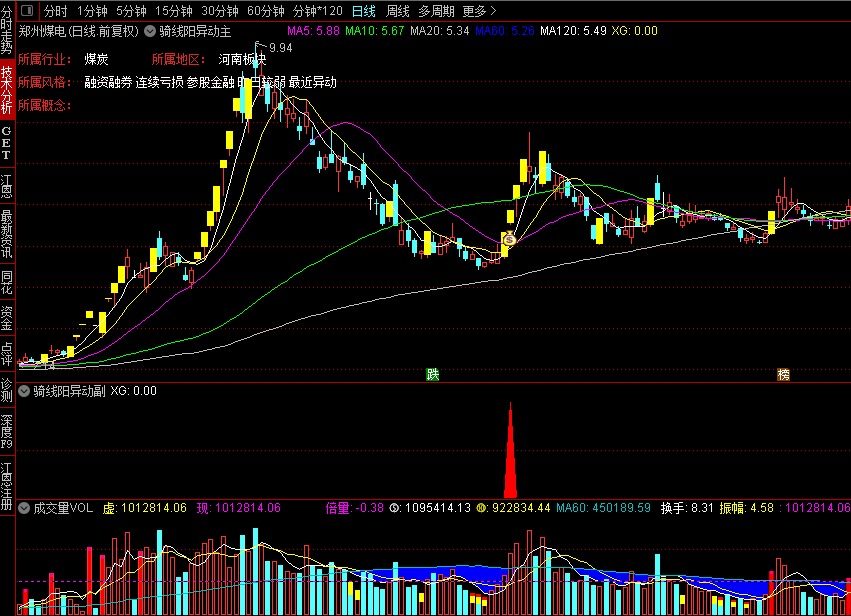Click the 最近异动 style tag
The width and height of the screenshot is (851, 616).
(313, 82)
